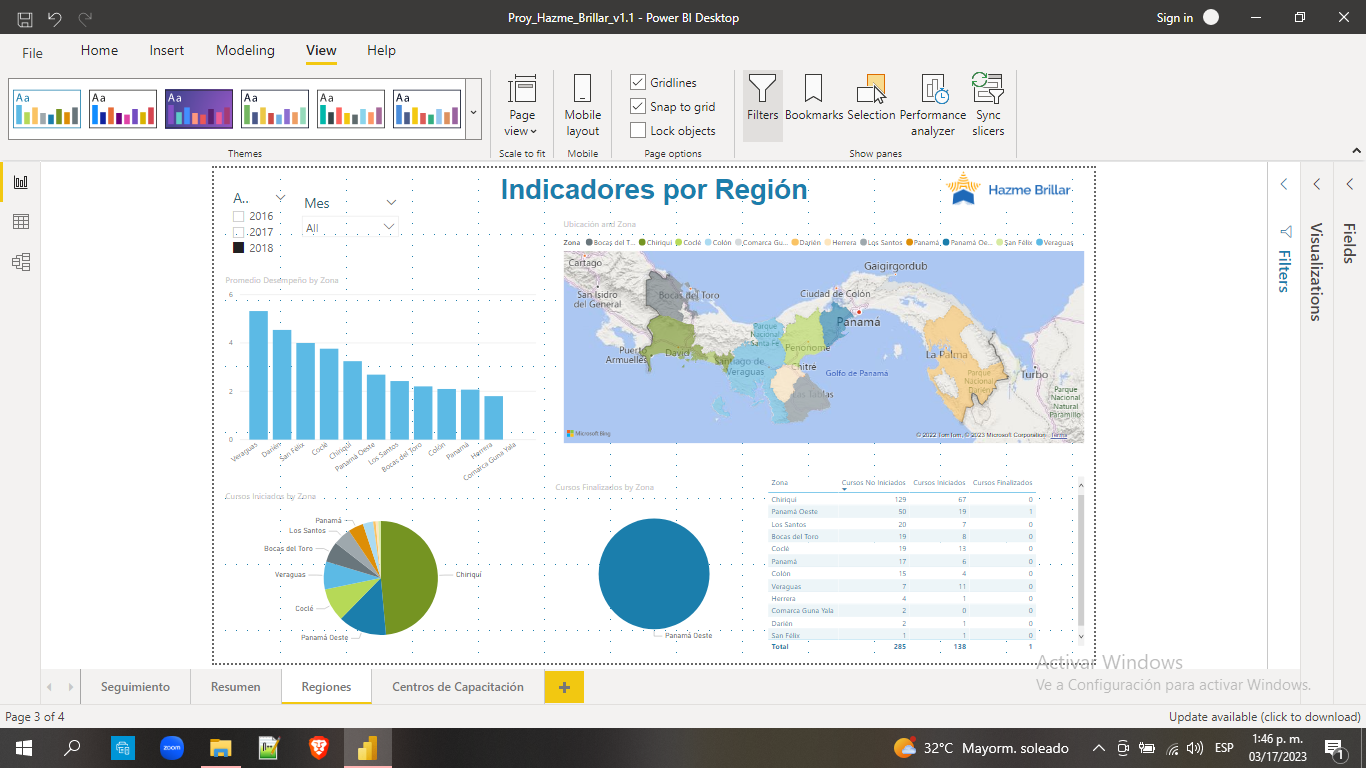Viewport: 1366px width, 768px height.
Task: Launch the Performance analyzer pane
Action: tap(933, 104)
